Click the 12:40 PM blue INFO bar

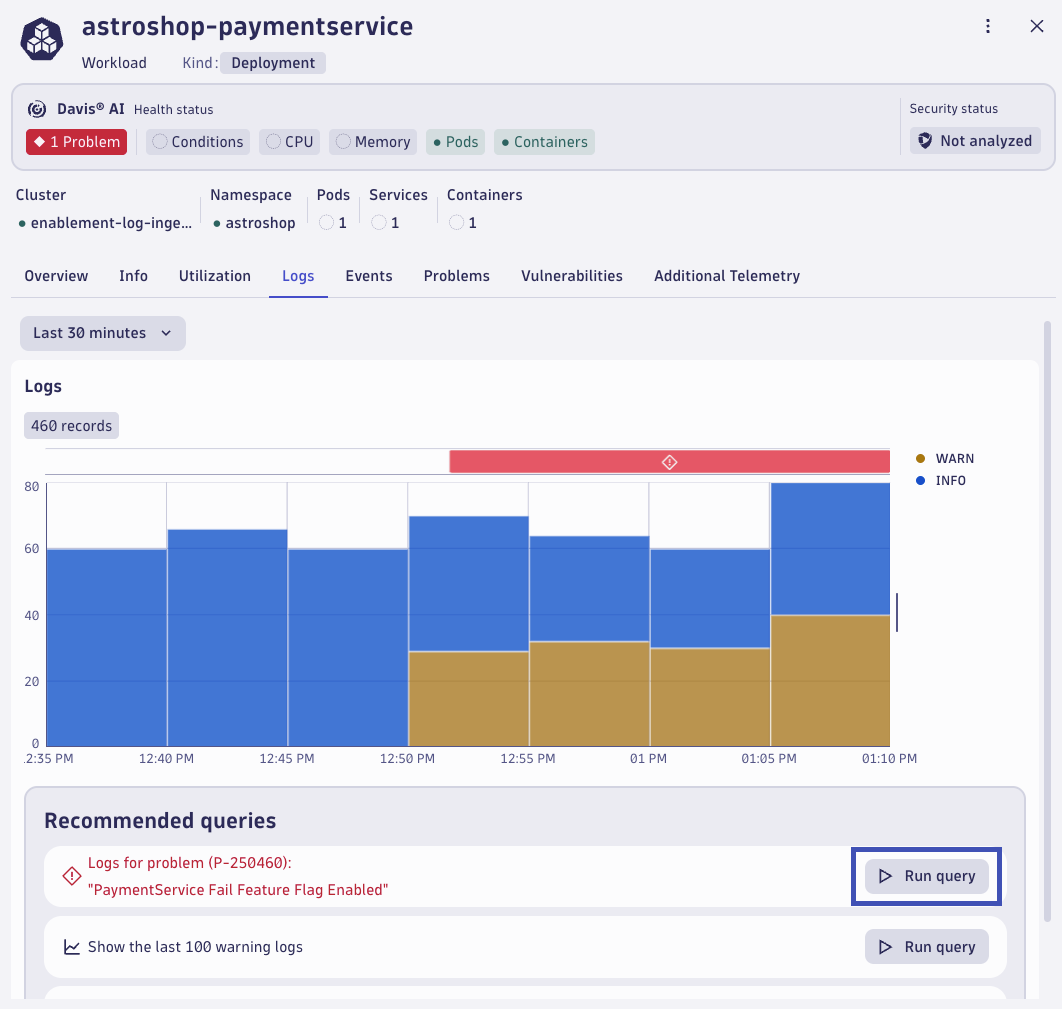(228, 638)
